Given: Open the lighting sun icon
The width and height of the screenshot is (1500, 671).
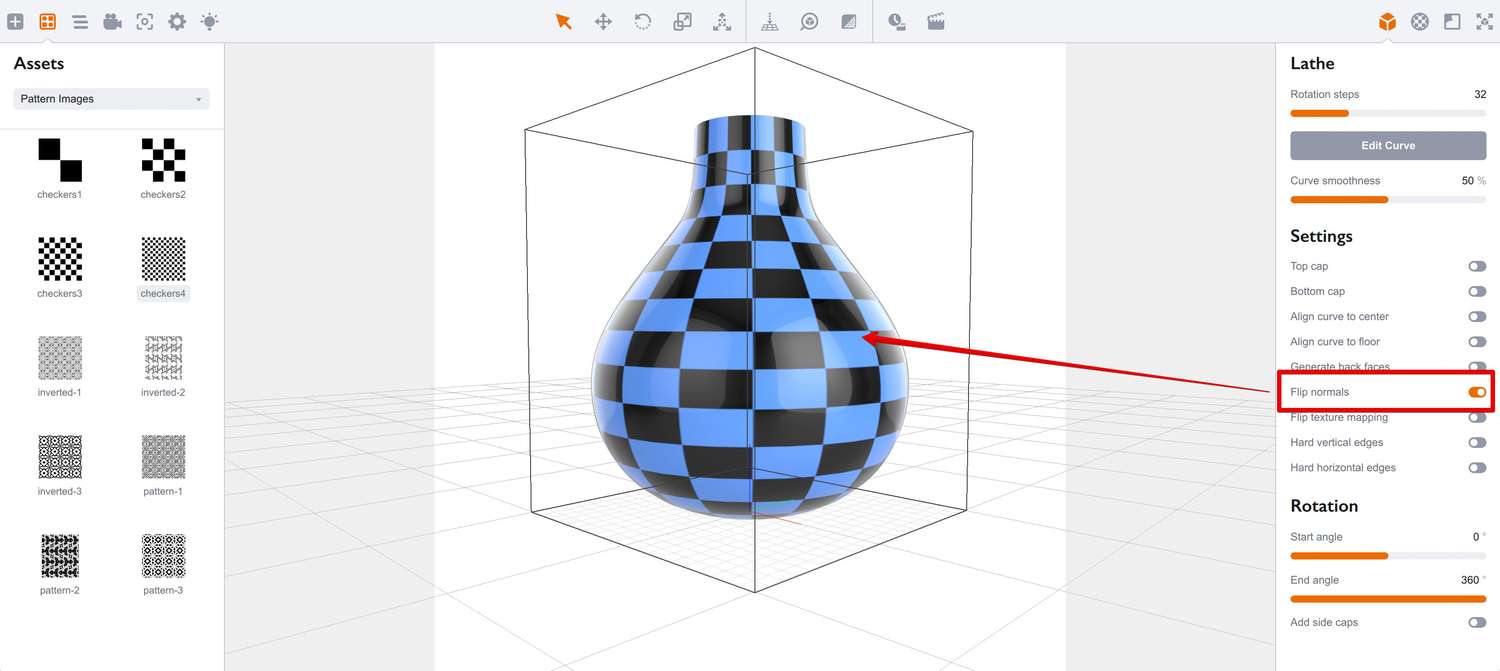Looking at the screenshot, I should tap(209, 21).
